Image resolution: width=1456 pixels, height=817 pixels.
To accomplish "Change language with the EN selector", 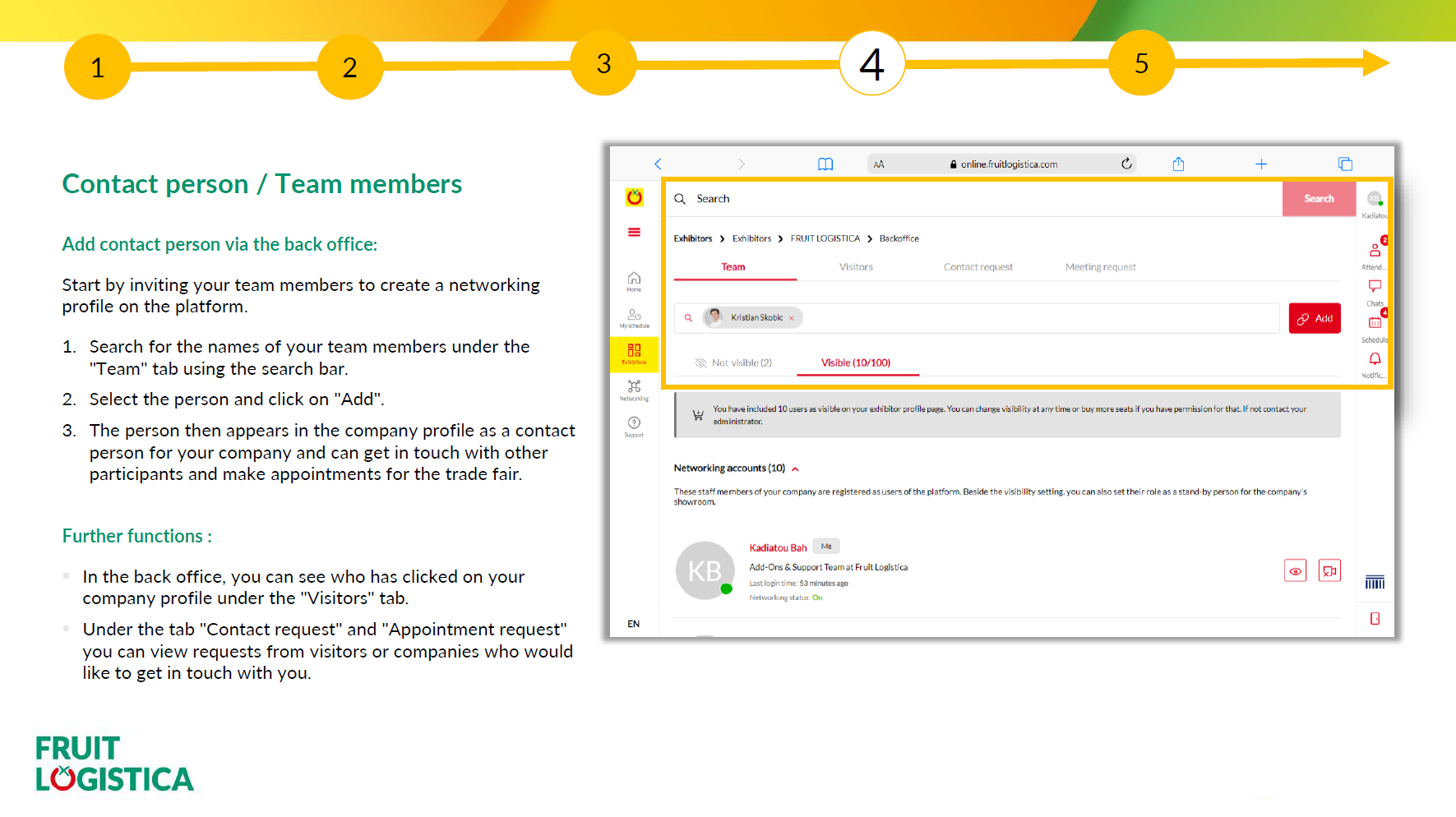I will (x=633, y=624).
